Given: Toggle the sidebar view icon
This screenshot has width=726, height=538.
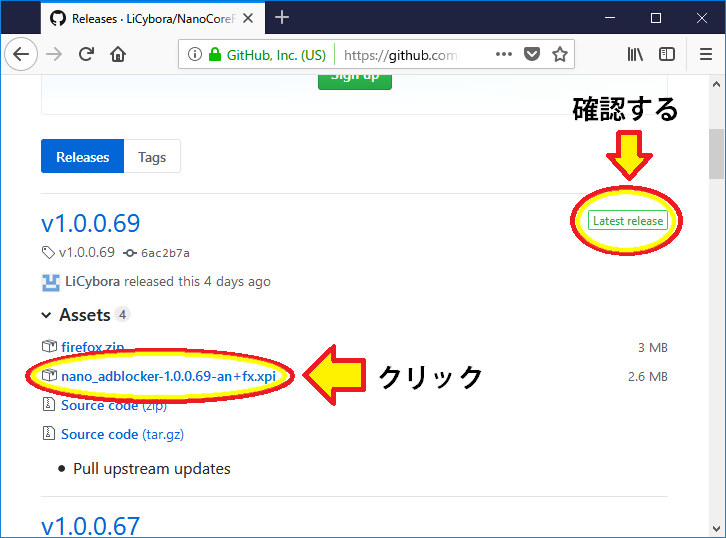Looking at the screenshot, I should pos(667,54).
